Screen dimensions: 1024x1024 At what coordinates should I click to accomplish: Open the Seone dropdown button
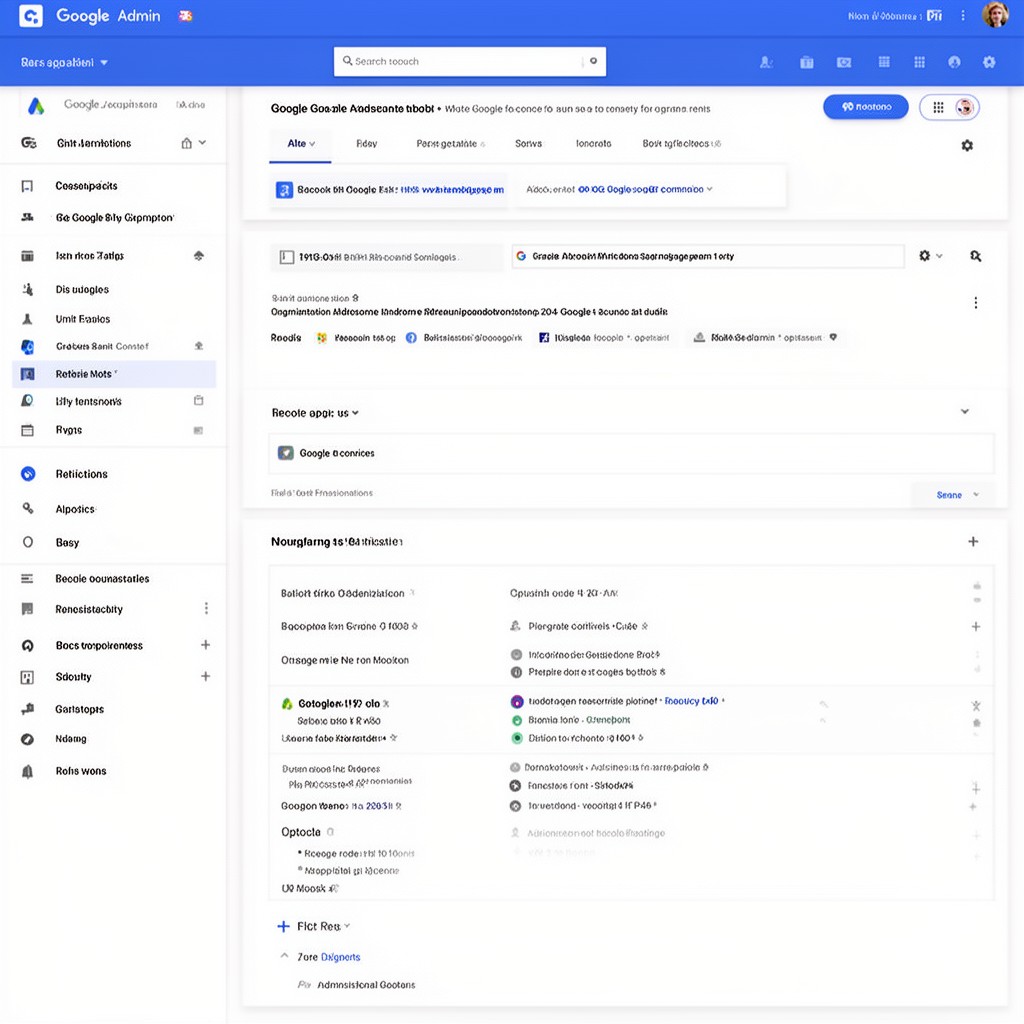[x=953, y=494]
